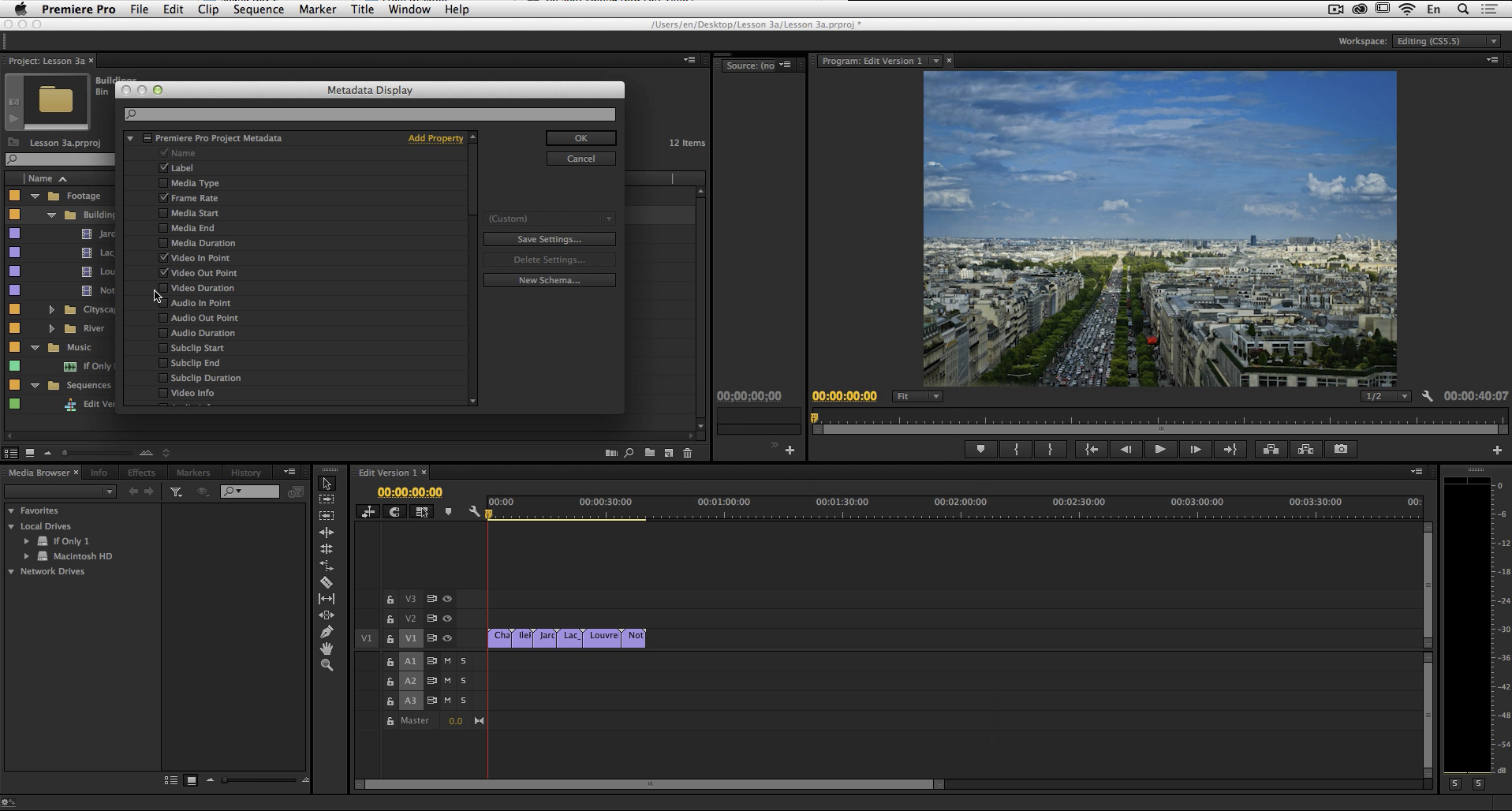
Task: Check the Subclip Start checkbox
Action: click(x=163, y=348)
